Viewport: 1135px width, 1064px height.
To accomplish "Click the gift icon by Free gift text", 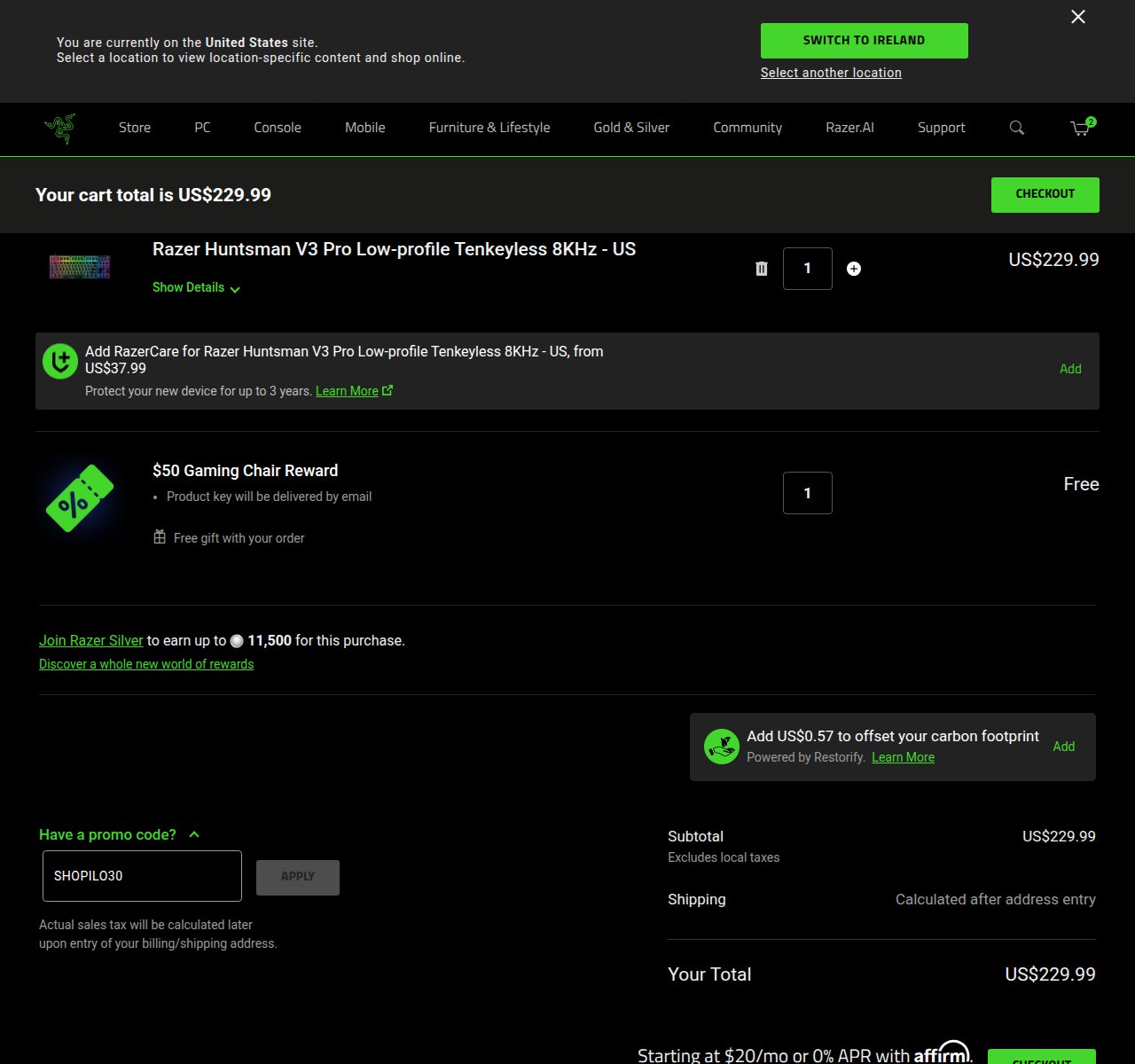I will click(x=160, y=537).
